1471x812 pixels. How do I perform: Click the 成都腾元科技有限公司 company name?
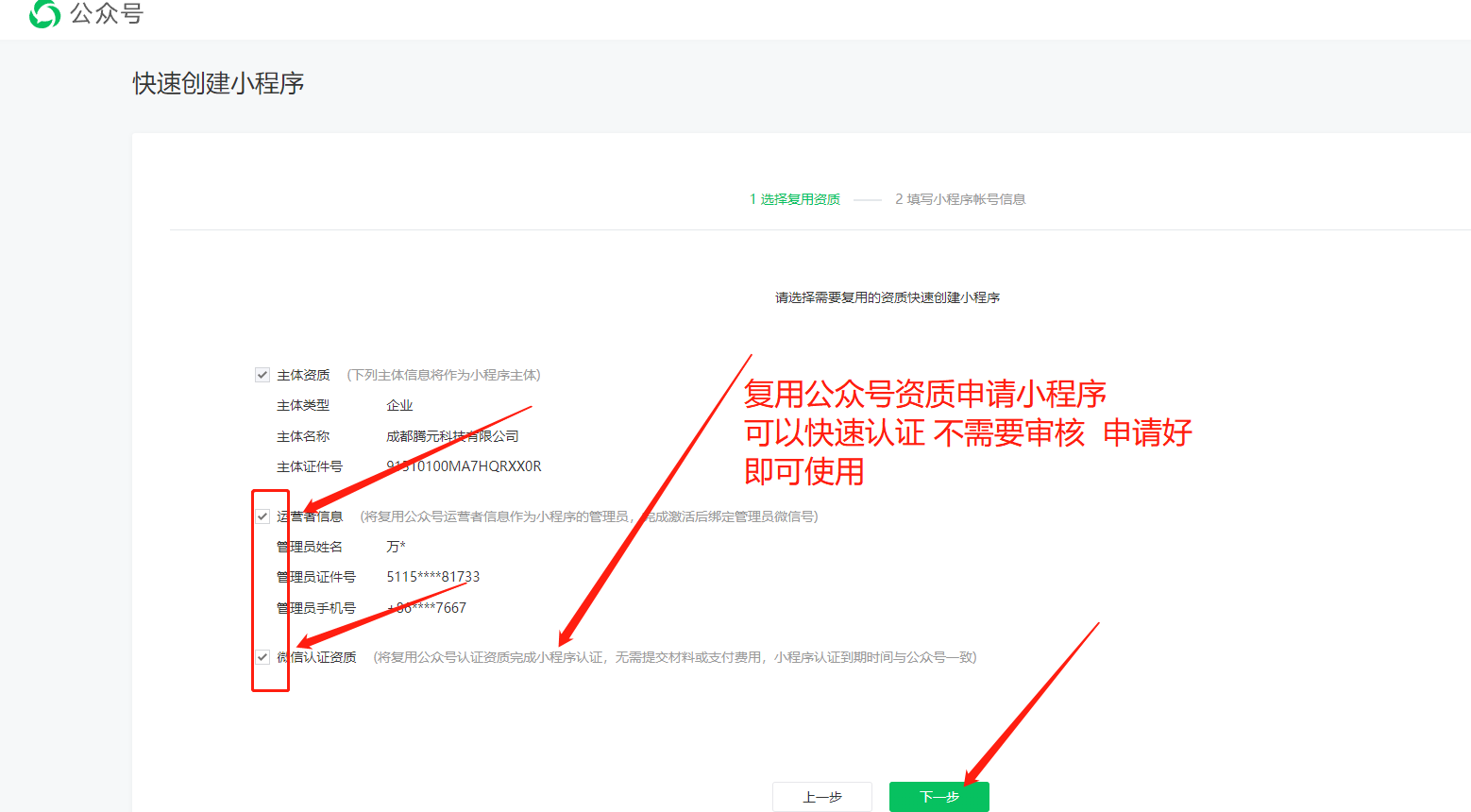[x=452, y=436]
